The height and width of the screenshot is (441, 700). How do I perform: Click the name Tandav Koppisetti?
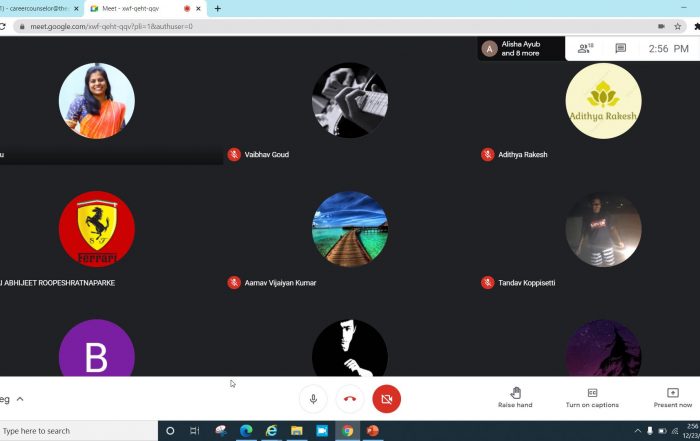[527, 283]
